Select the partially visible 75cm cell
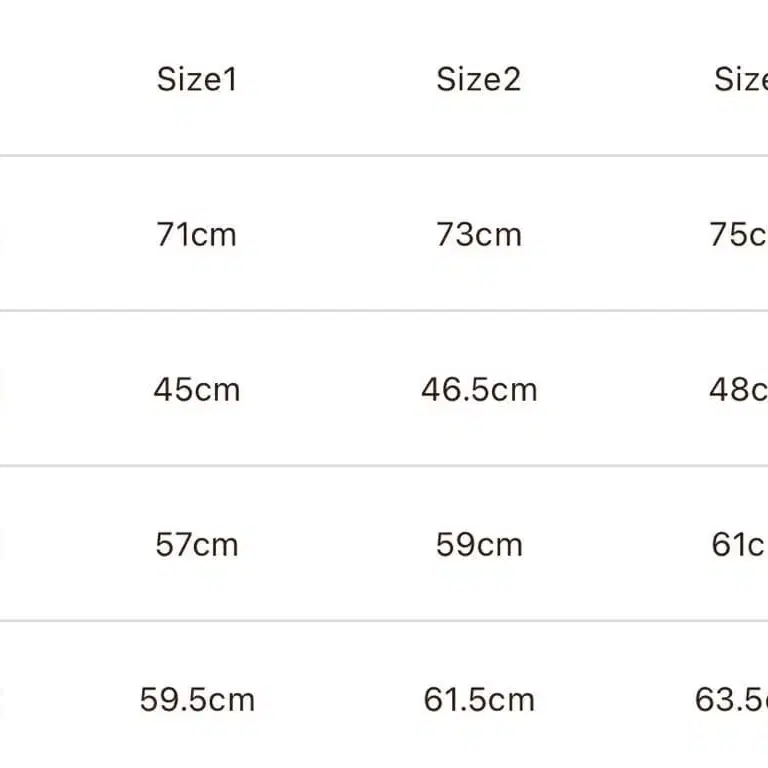This screenshot has height=768, width=768. [x=739, y=234]
